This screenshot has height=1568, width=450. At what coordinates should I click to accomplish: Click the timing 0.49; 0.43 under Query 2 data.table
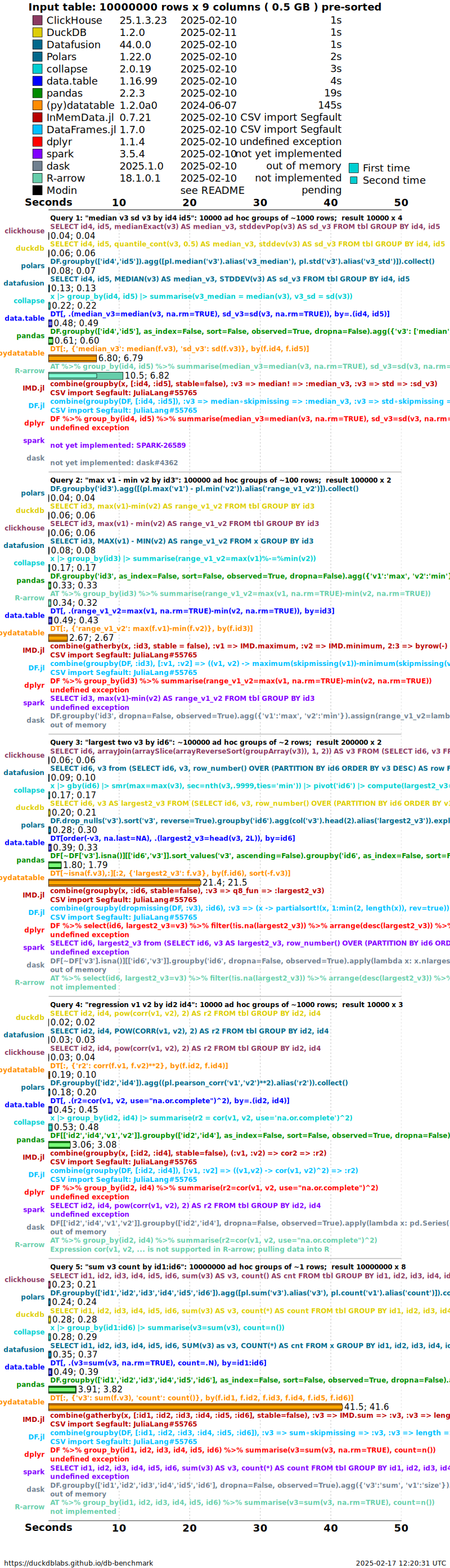tap(75, 620)
